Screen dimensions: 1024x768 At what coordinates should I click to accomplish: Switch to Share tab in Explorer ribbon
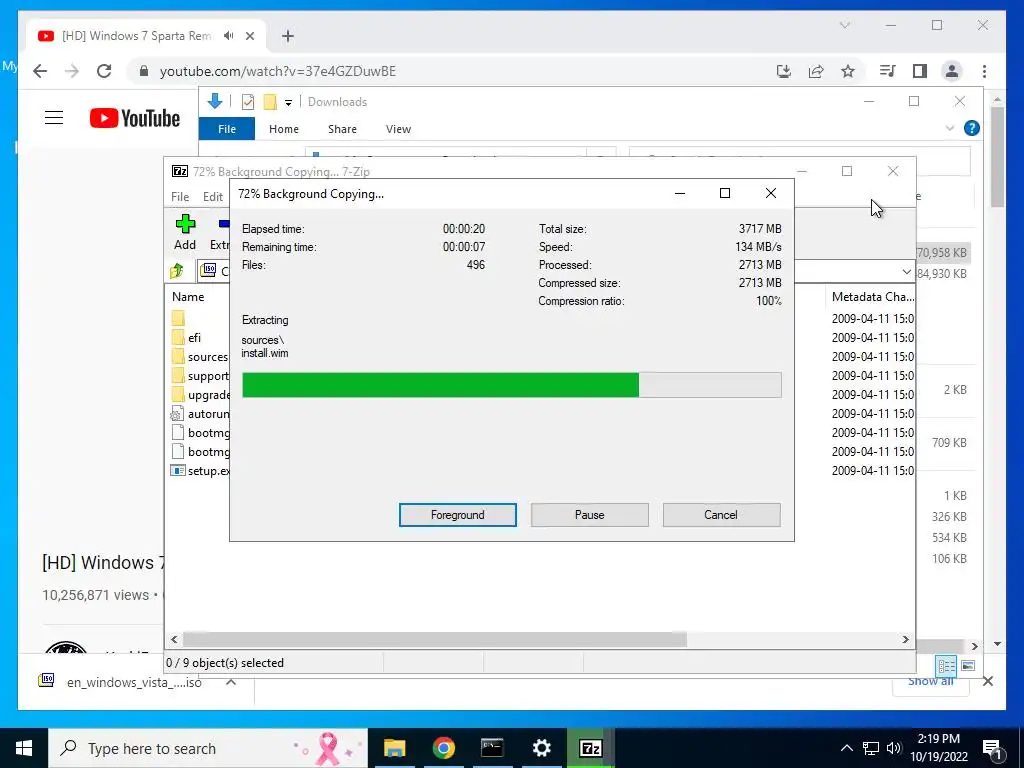[x=342, y=129]
